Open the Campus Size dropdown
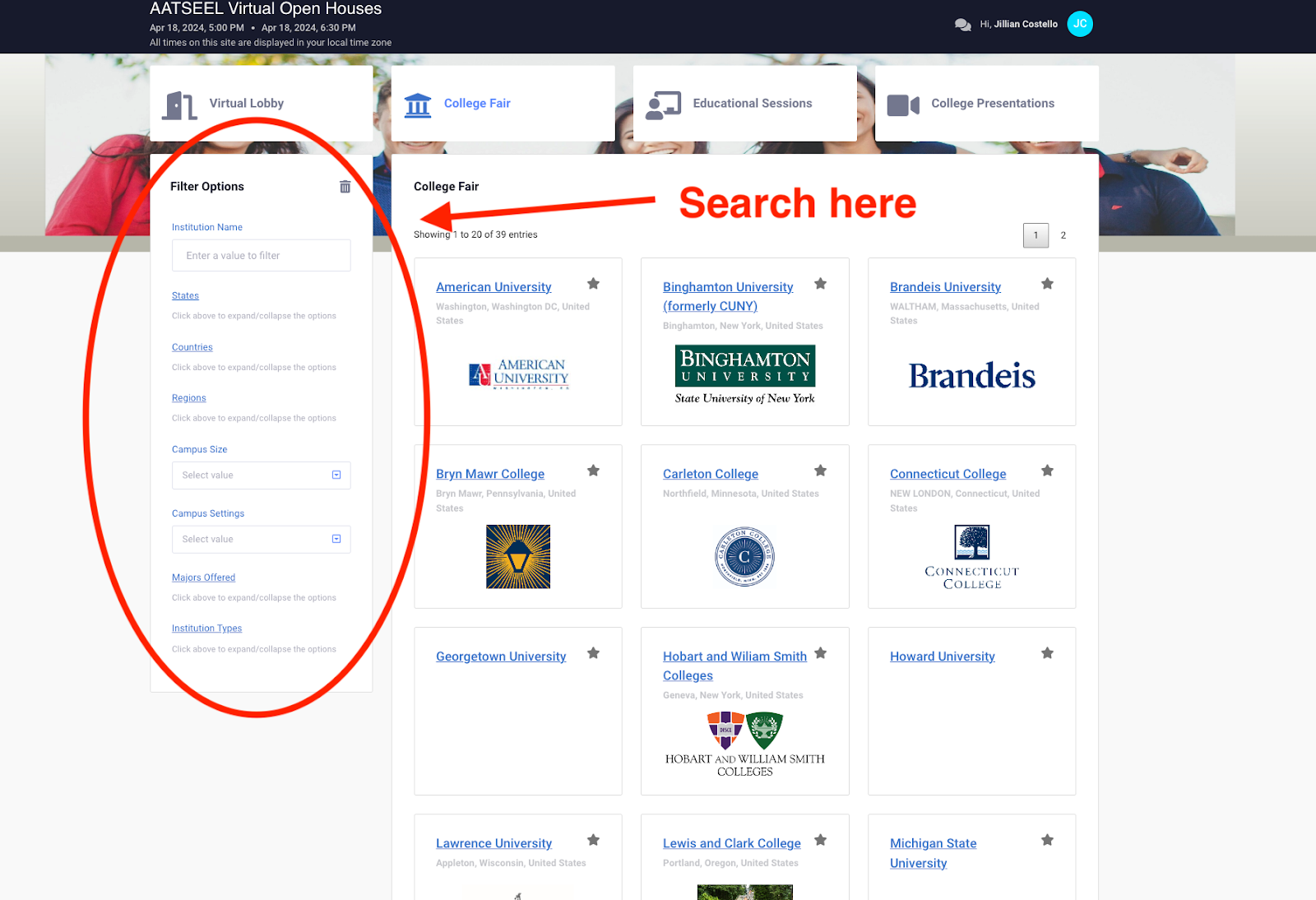Screen dimensions: 1316x900 (262, 476)
